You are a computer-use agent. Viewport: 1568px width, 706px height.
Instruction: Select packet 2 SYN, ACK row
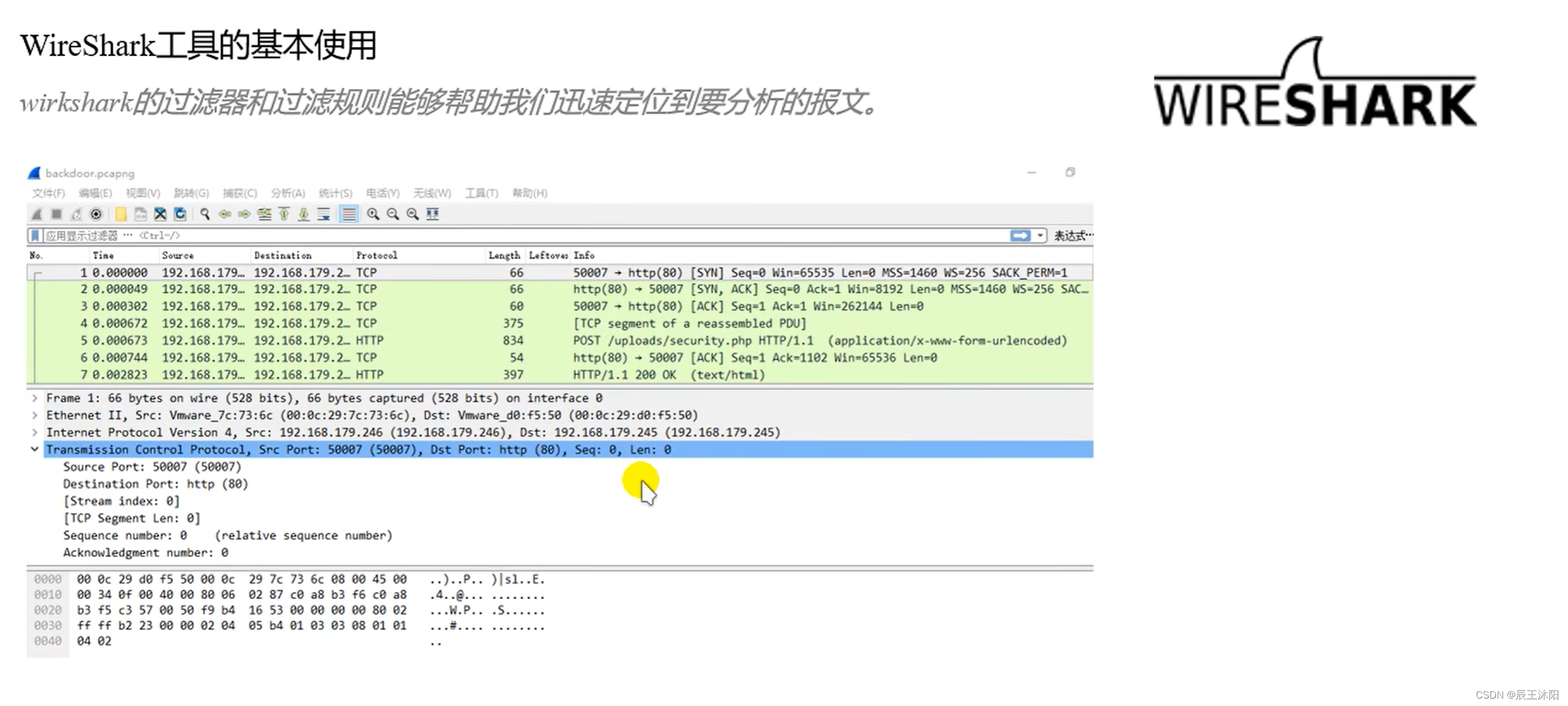[560, 289]
